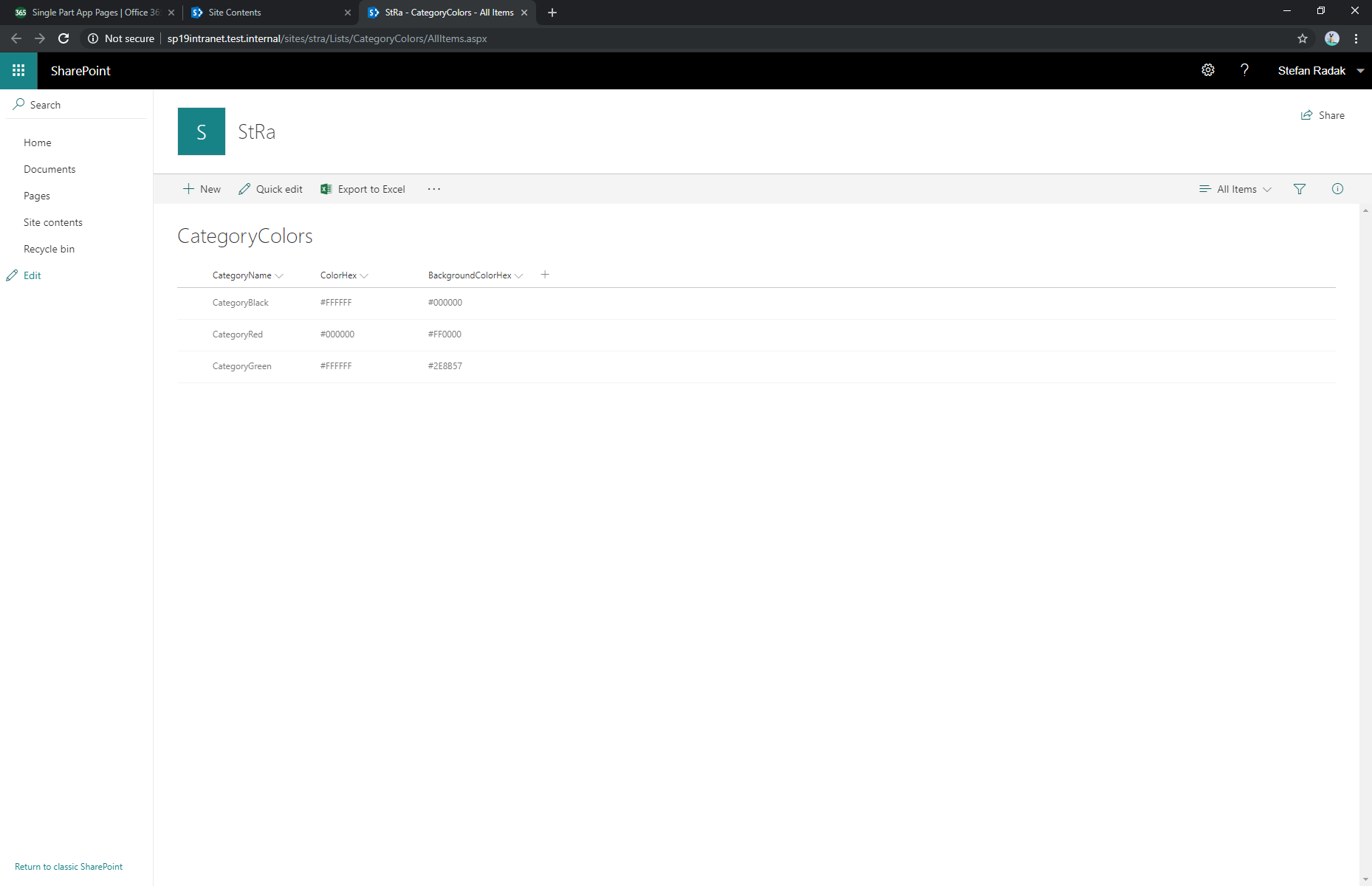The width and height of the screenshot is (1372, 886).
Task: Go to Home in left navigation
Action: coord(38,142)
